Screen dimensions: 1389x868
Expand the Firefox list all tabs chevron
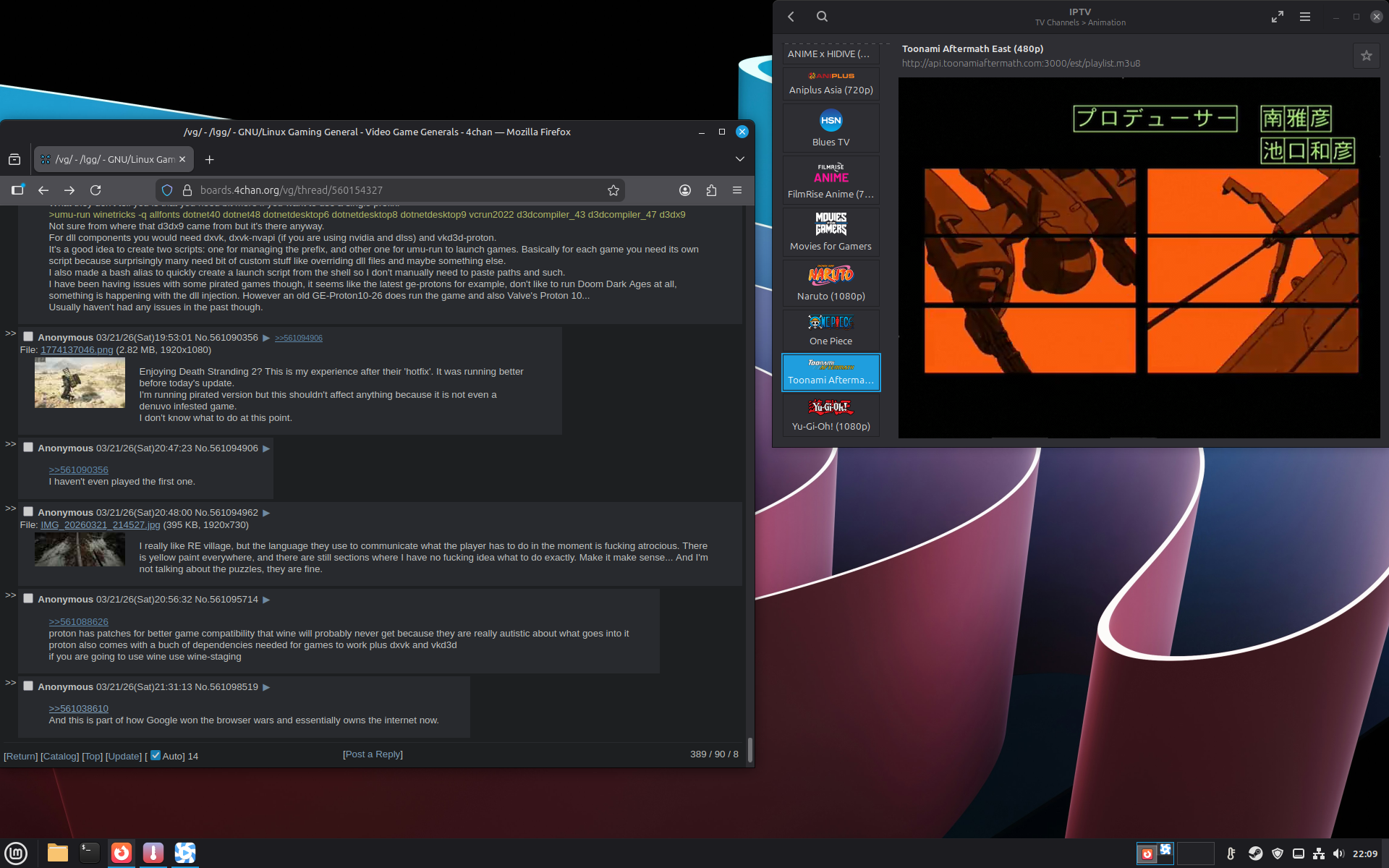click(739, 159)
